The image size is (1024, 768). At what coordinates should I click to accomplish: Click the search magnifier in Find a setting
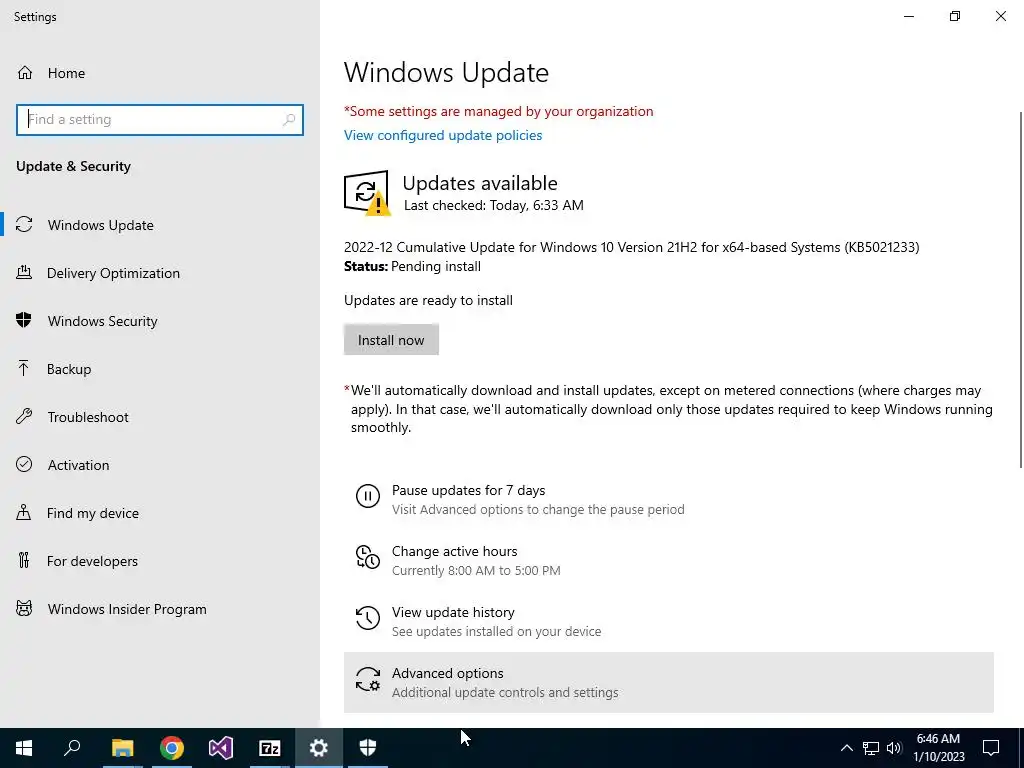[x=289, y=120]
